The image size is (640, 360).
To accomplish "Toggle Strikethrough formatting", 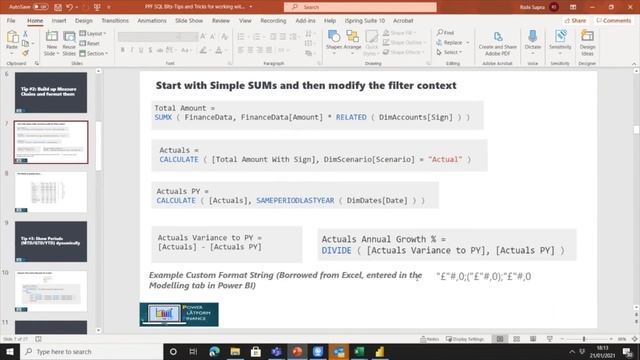I will [160, 50].
